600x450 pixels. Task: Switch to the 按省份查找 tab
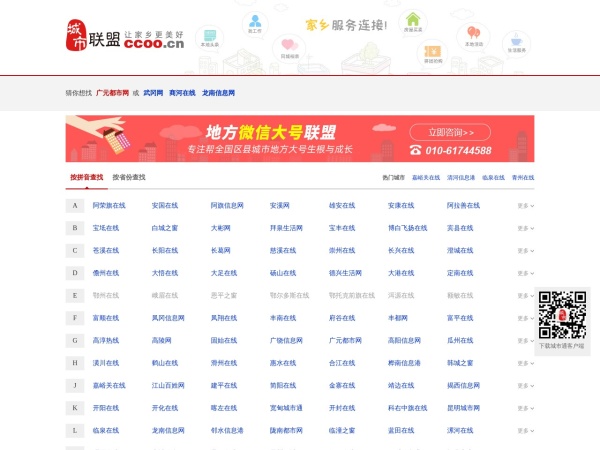(129, 177)
